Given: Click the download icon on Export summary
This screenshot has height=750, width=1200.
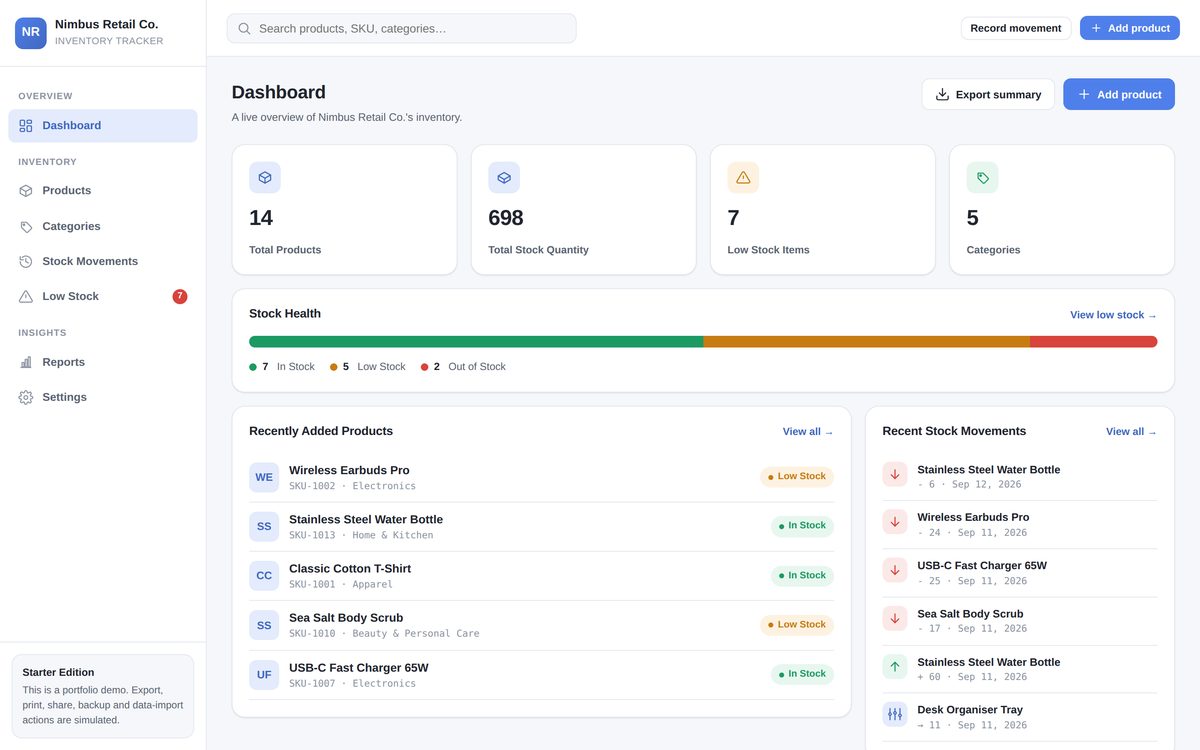Looking at the screenshot, I should [x=942, y=94].
